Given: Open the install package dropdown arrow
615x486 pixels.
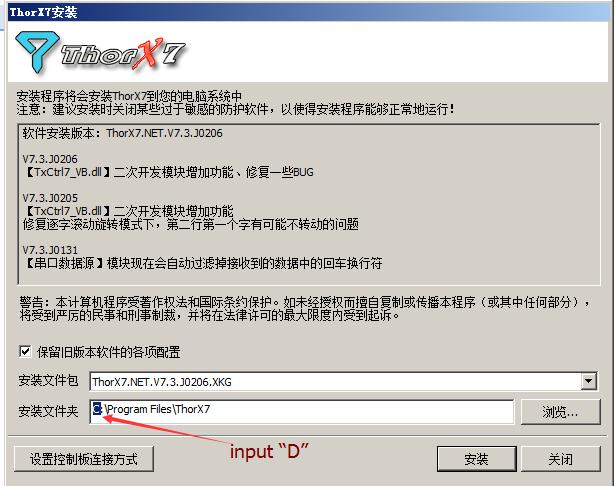Looking at the screenshot, I should point(588,381).
